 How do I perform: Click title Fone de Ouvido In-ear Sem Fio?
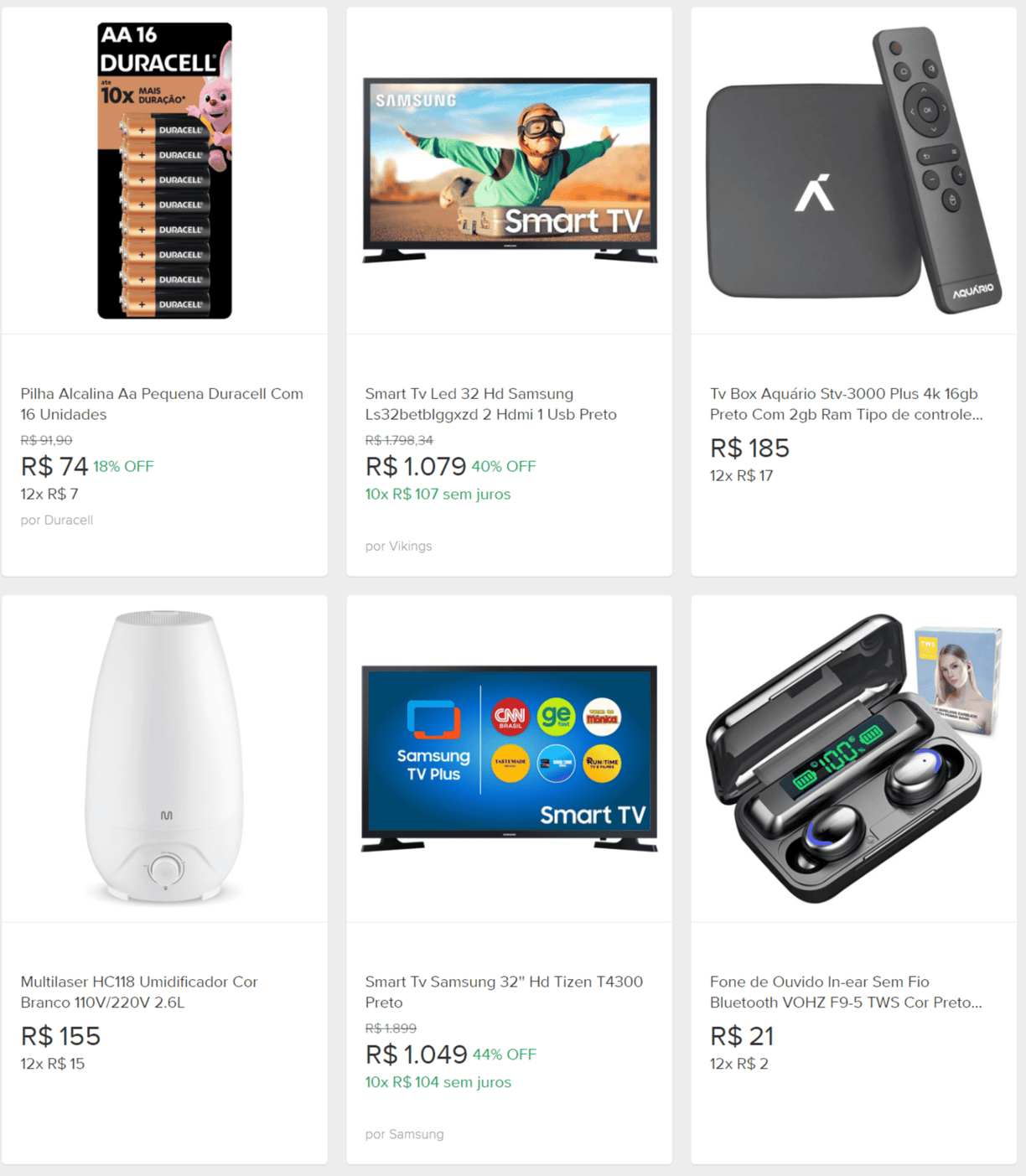pyautogui.click(x=846, y=992)
